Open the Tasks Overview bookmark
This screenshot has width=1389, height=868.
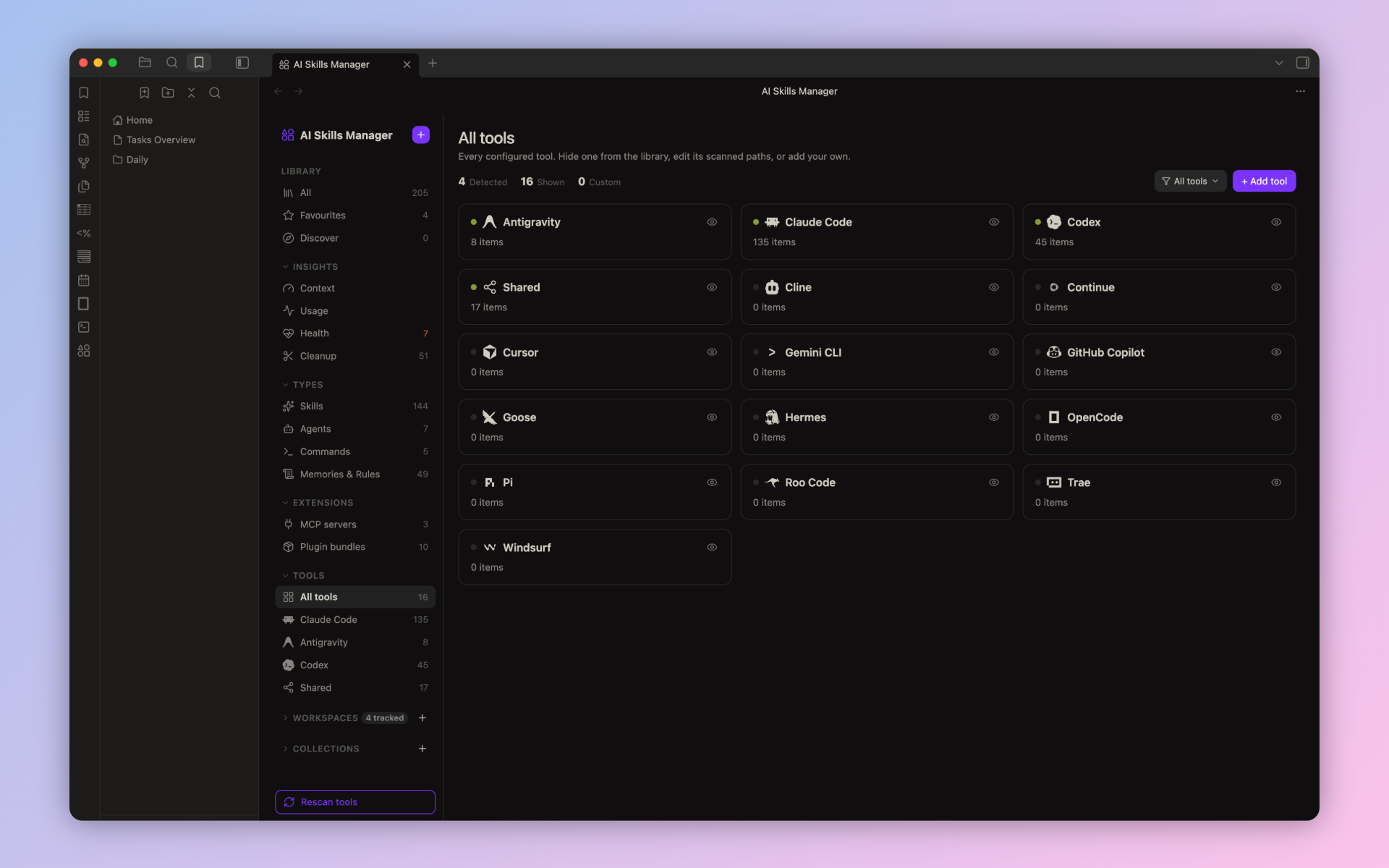click(x=161, y=140)
